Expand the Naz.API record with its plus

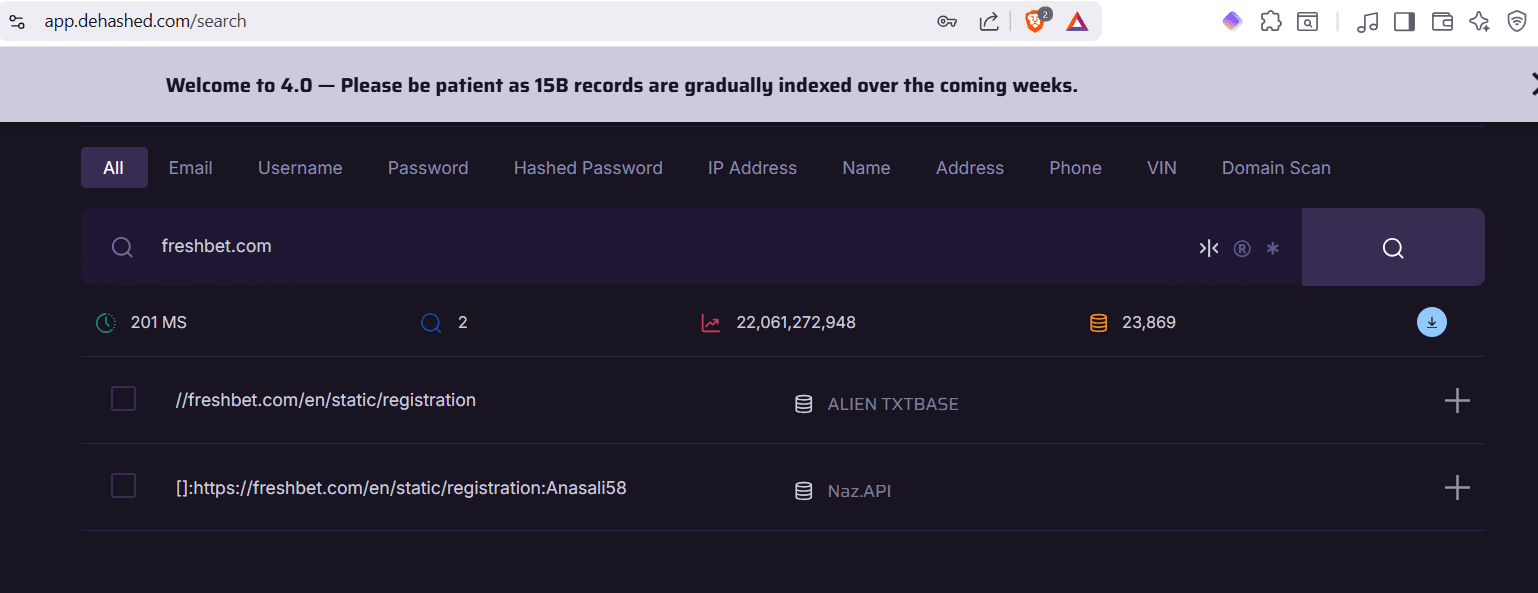[1457, 488]
